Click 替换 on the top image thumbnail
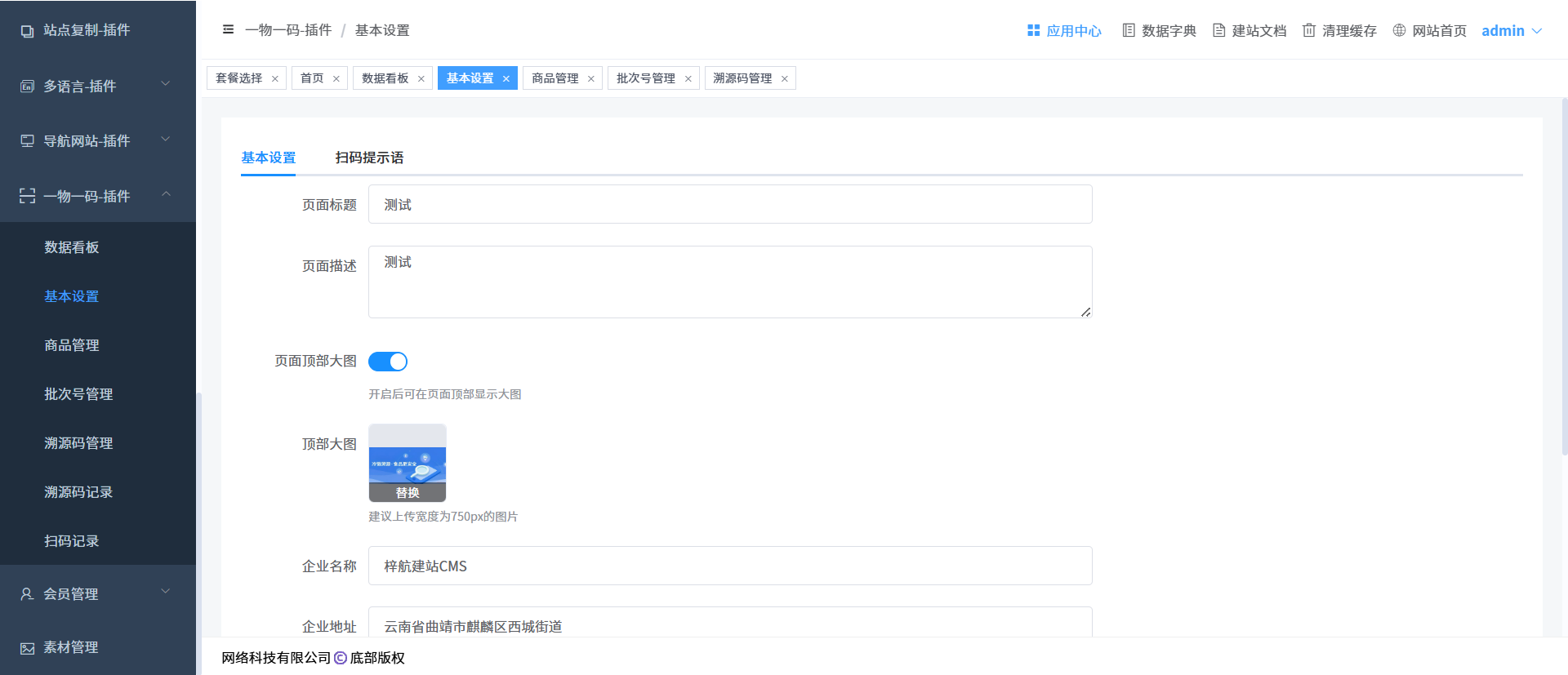 tap(408, 493)
